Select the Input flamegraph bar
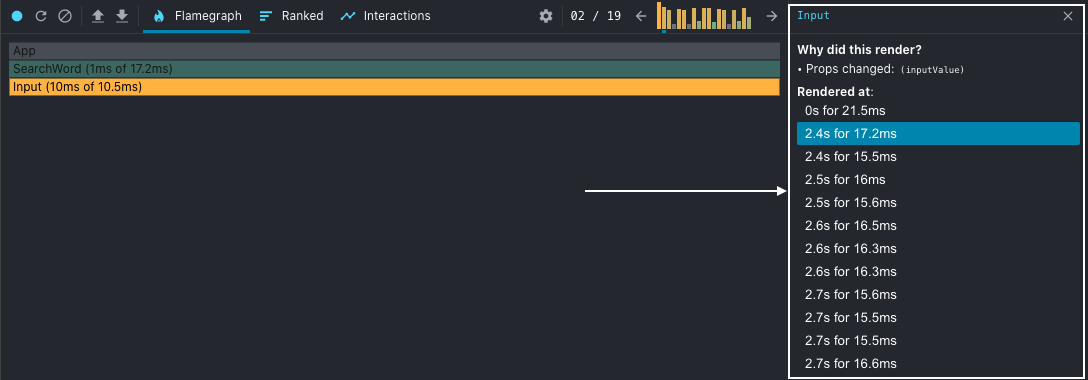Viewport: 1088px width, 380px height. 394,87
